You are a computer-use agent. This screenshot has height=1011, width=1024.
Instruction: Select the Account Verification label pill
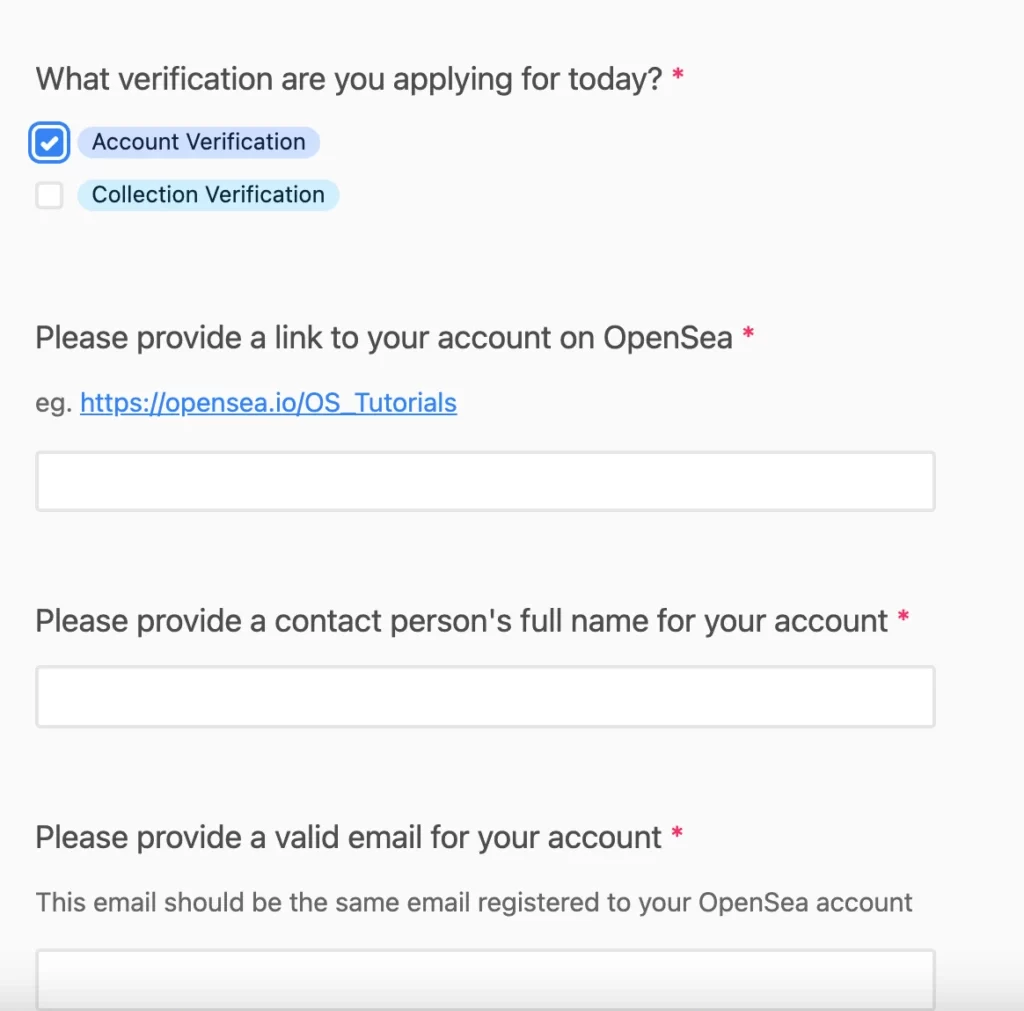199,142
